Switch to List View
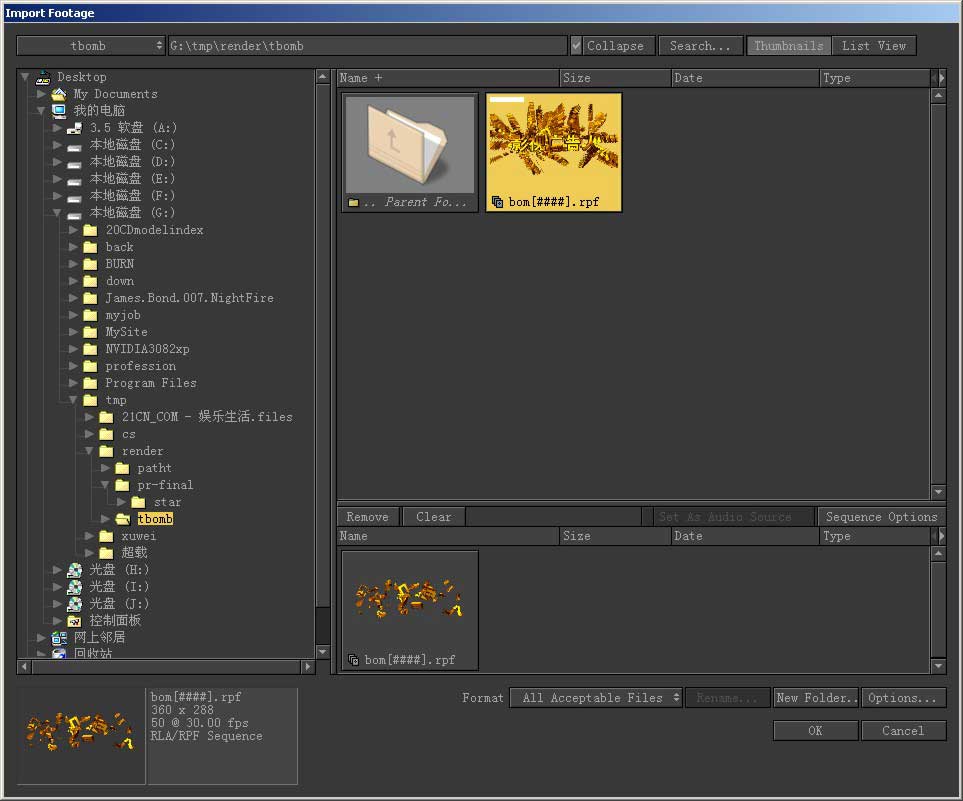This screenshot has height=801, width=963. (x=874, y=46)
